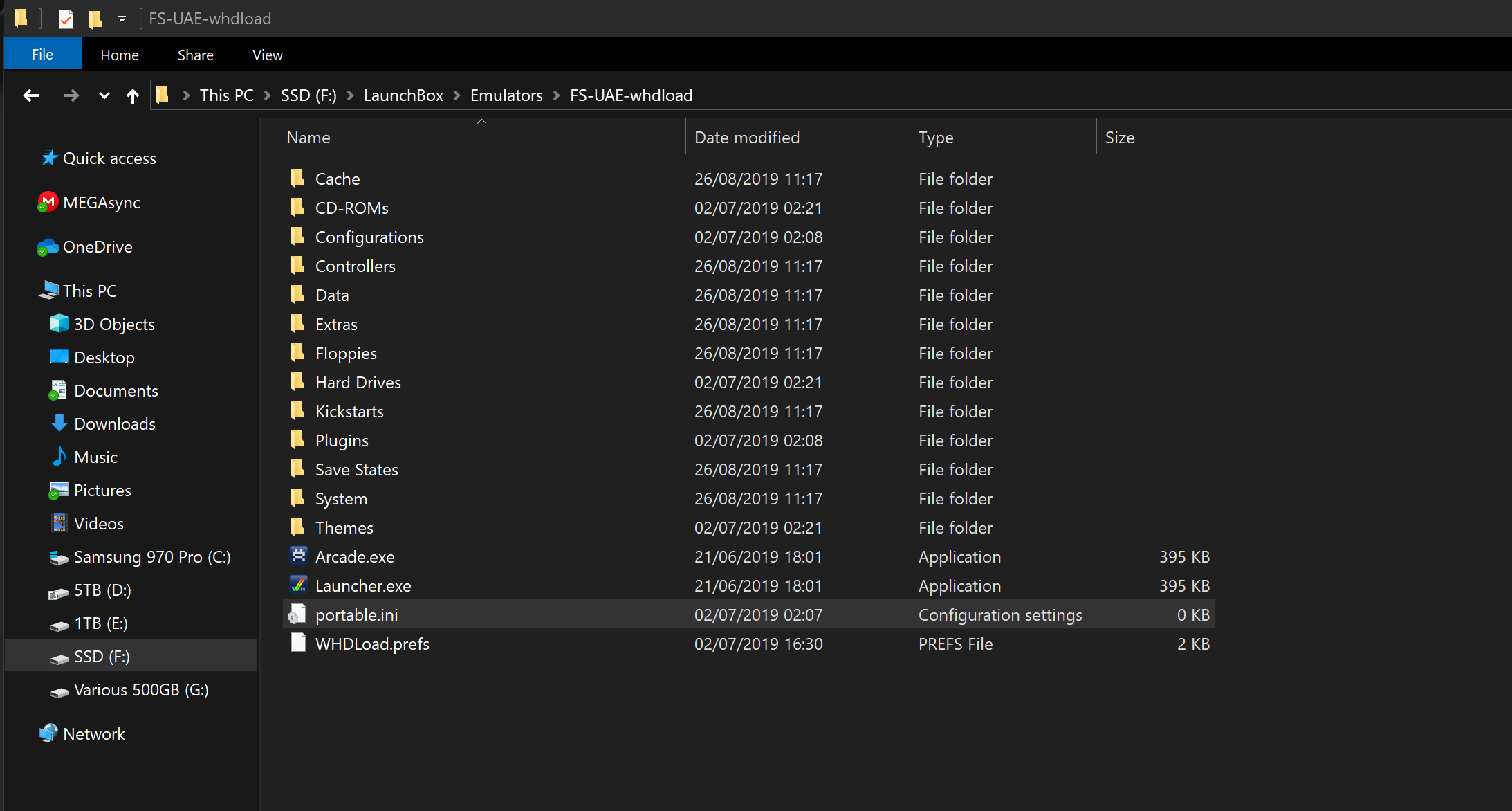This screenshot has width=1512, height=811.
Task: Select the Hard Drives folder
Action: point(358,382)
